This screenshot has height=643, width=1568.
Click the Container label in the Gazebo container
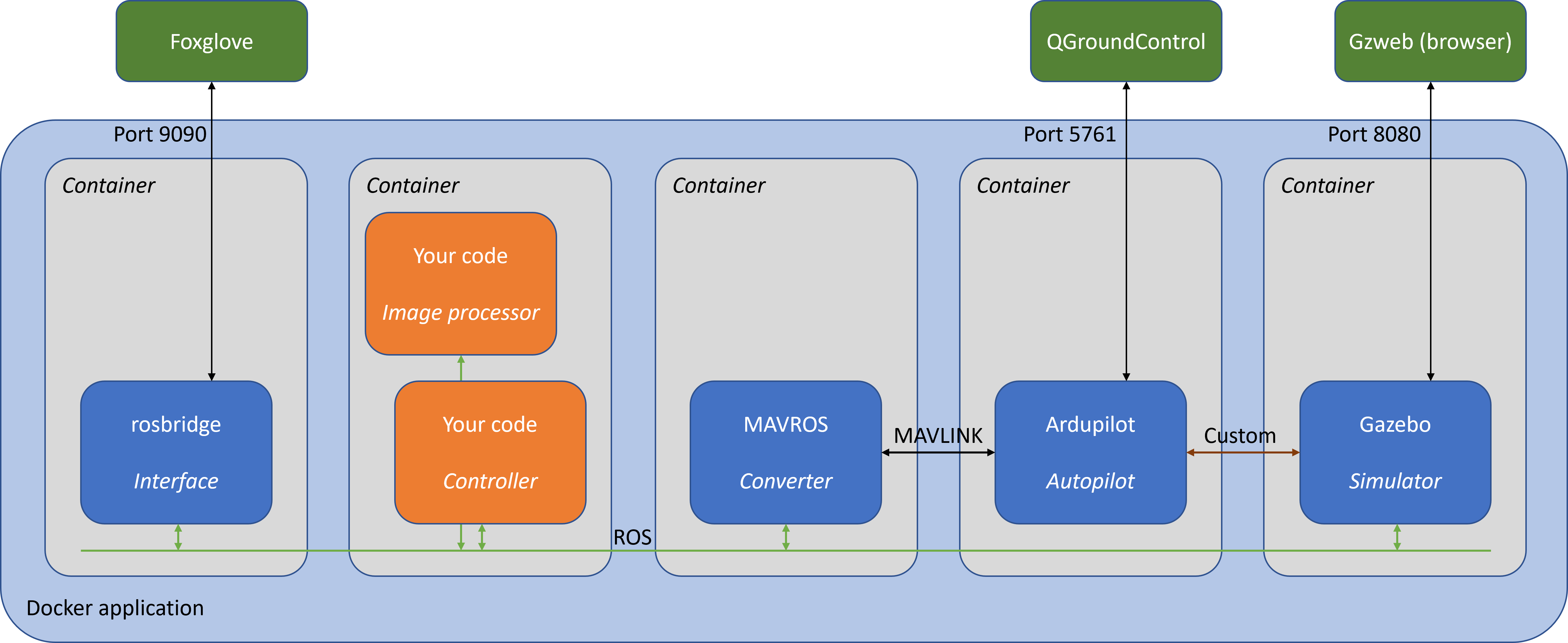[1328, 185]
